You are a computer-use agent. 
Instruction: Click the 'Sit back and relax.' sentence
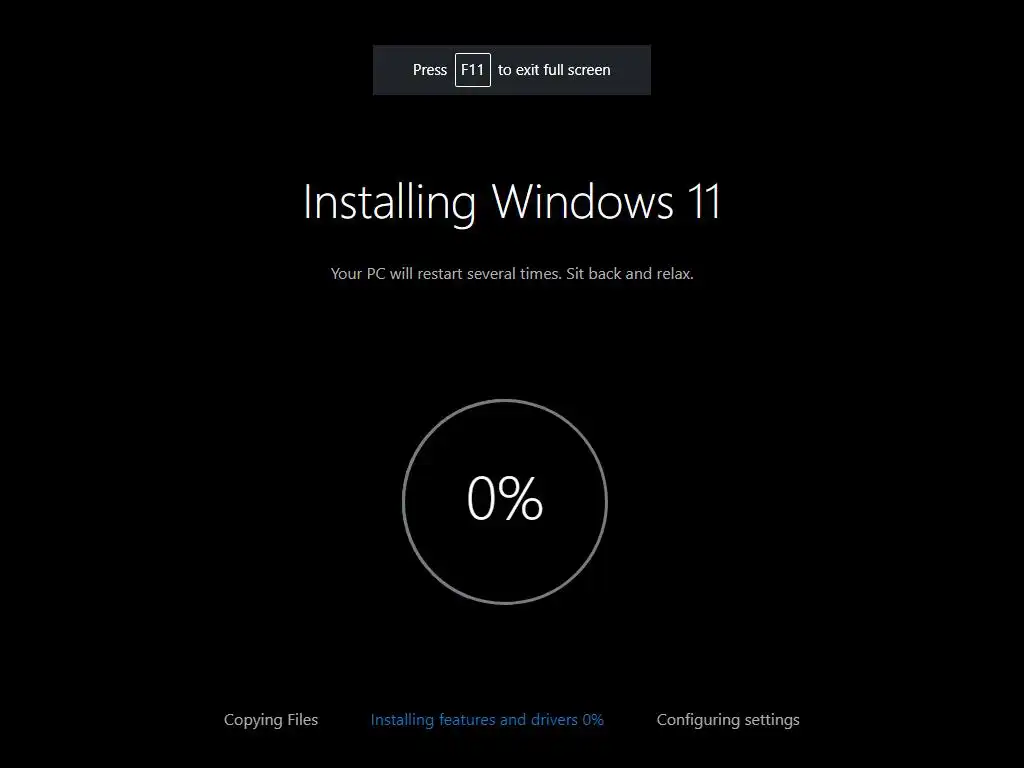tap(630, 274)
